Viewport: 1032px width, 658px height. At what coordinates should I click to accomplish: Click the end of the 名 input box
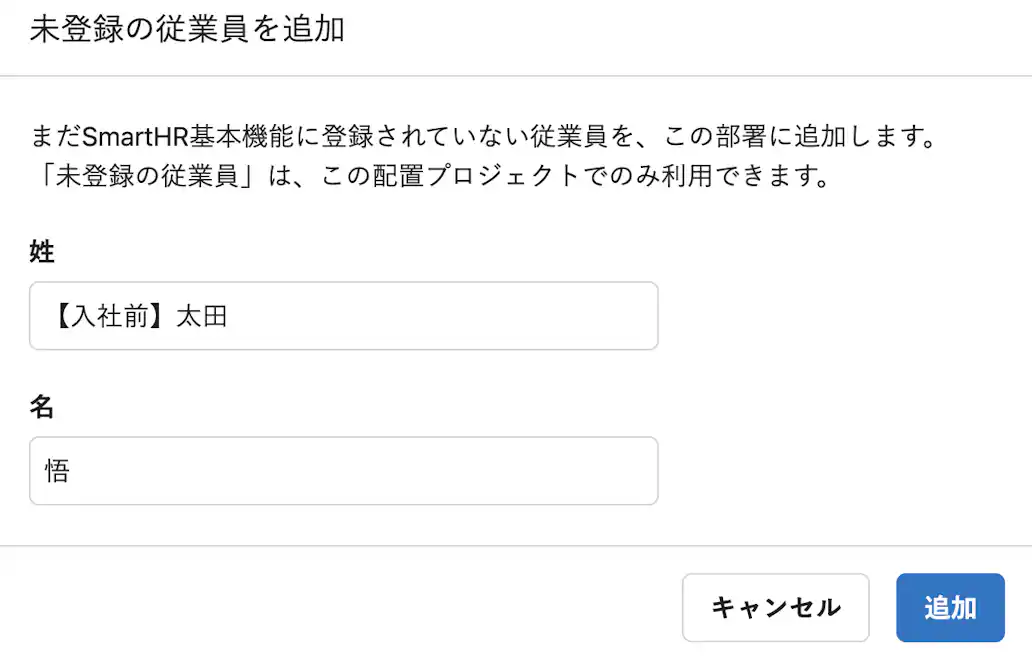tap(630, 470)
